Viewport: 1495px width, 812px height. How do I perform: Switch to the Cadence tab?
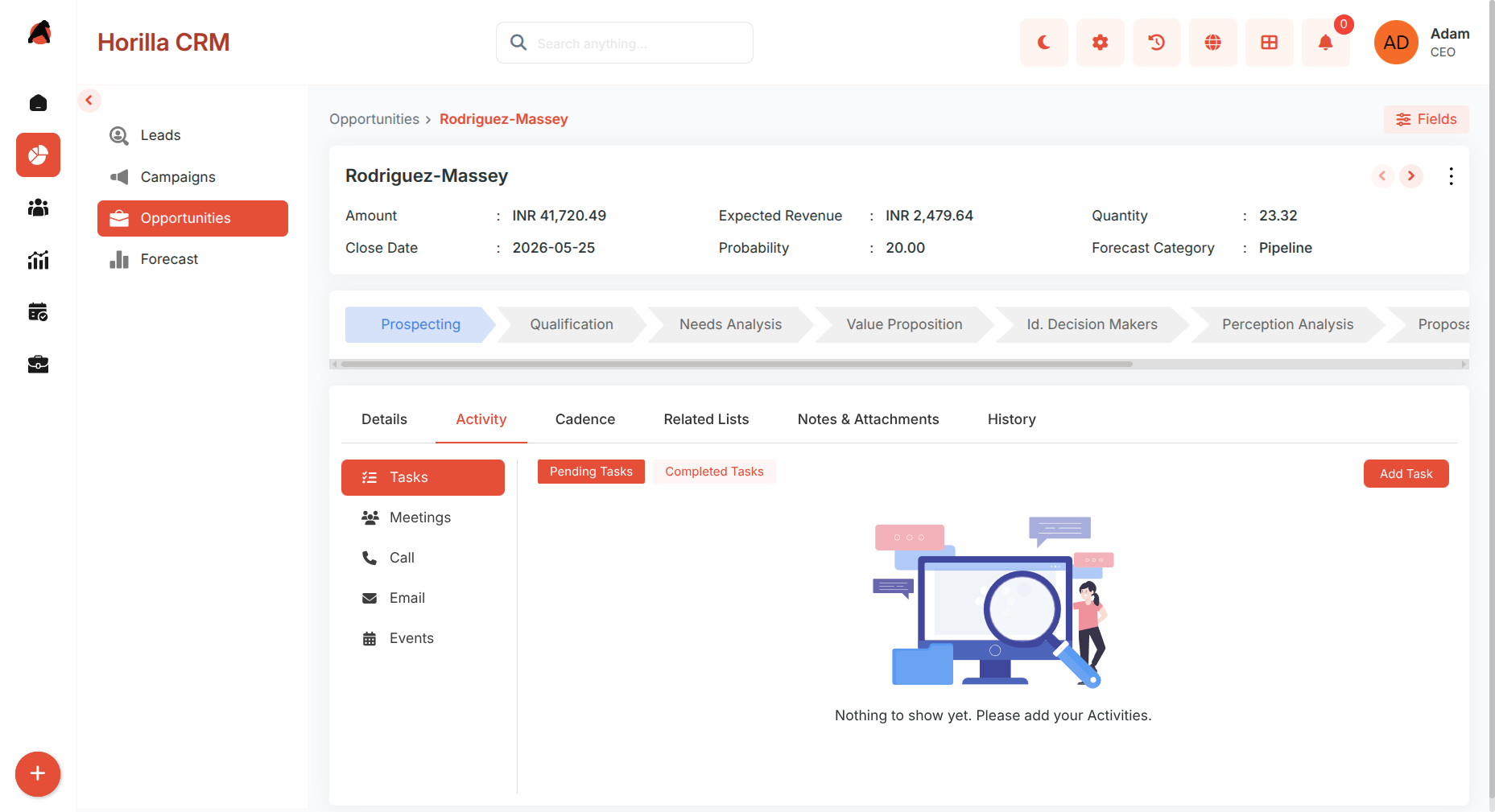tap(585, 419)
